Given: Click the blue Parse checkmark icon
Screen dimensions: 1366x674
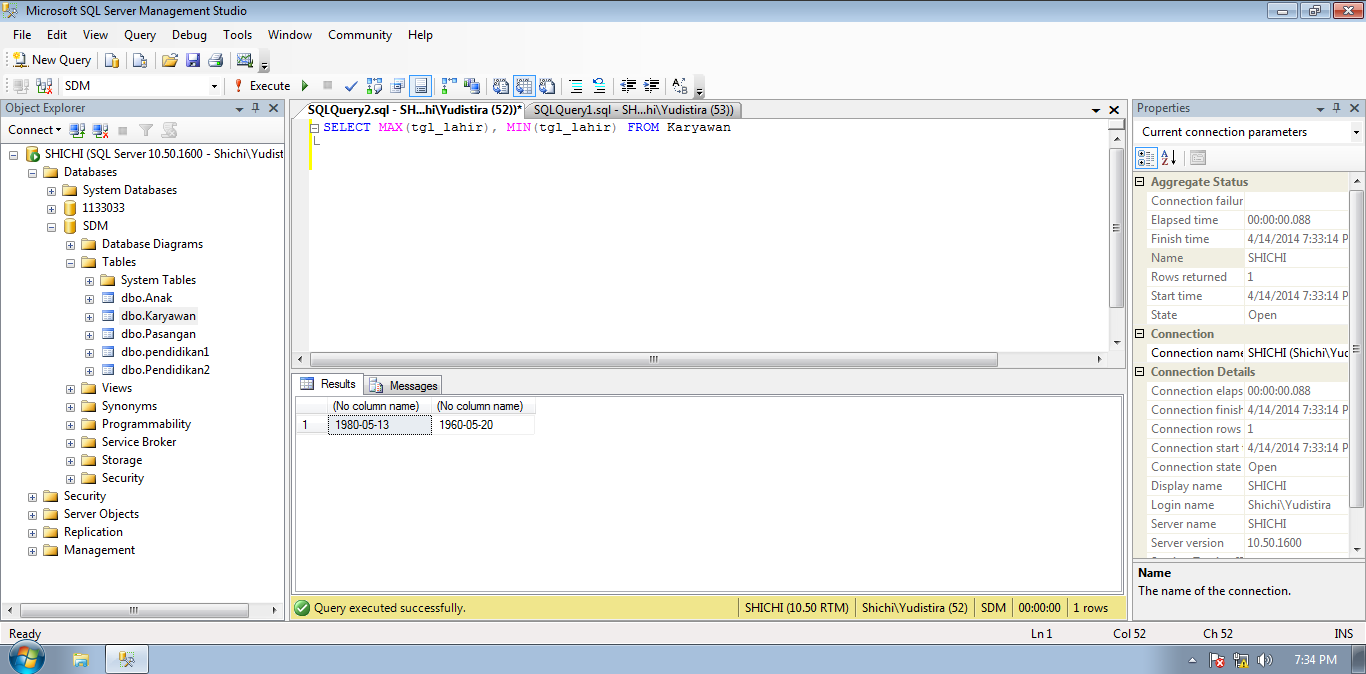Looking at the screenshot, I should click(x=351, y=86).
